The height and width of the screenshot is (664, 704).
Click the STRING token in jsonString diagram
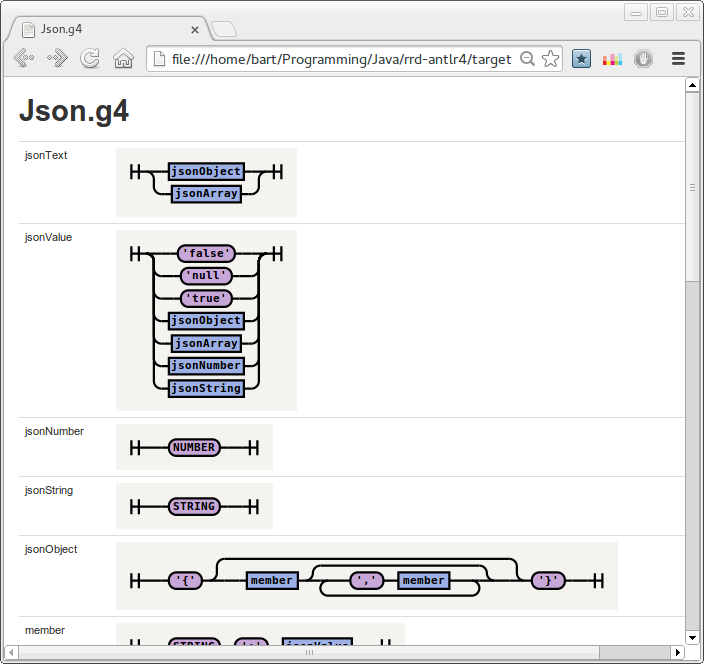pos(194,506)
